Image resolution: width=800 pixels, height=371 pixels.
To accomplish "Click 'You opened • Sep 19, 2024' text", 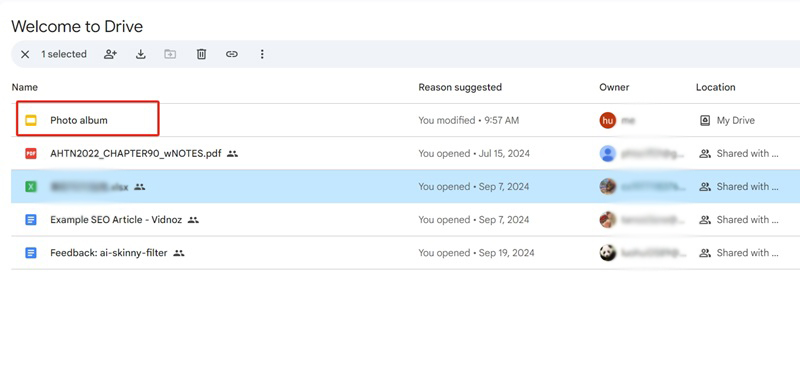I will tap(477, 253).
